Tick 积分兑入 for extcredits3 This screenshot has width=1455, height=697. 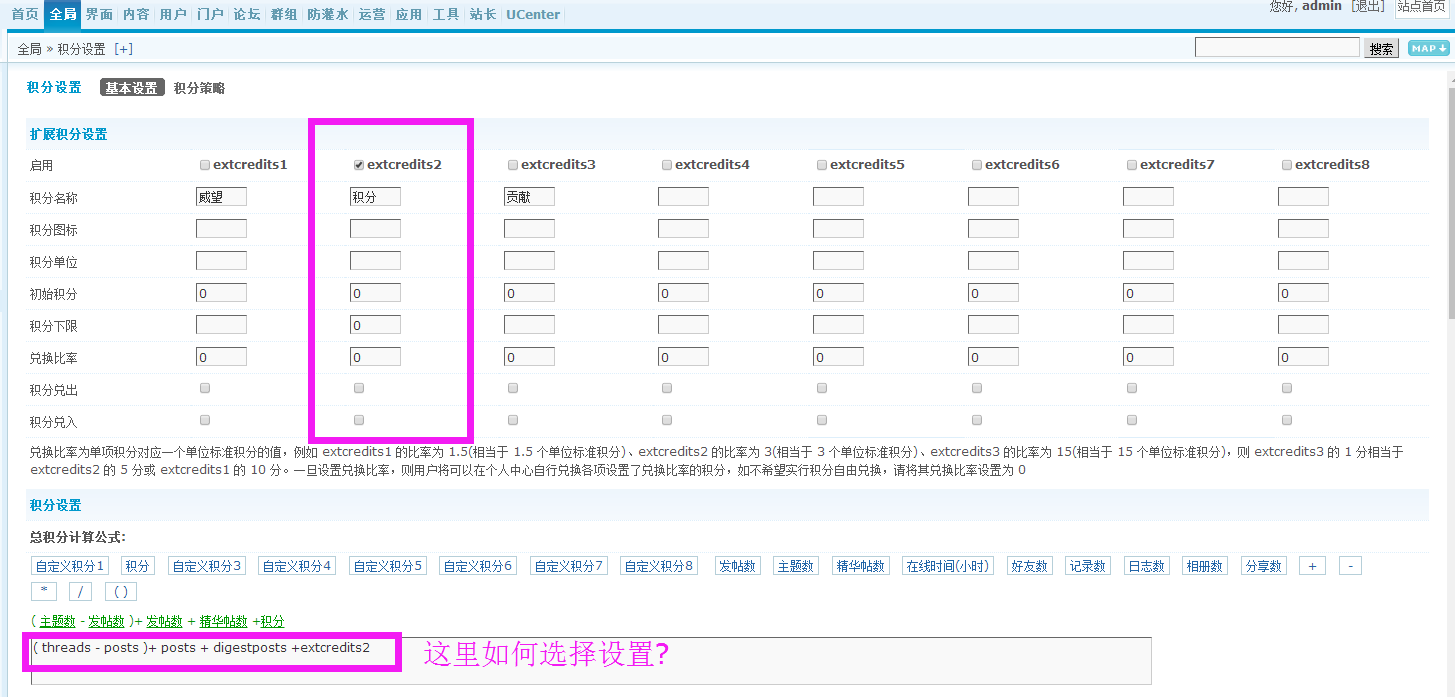tap(513, 419)
